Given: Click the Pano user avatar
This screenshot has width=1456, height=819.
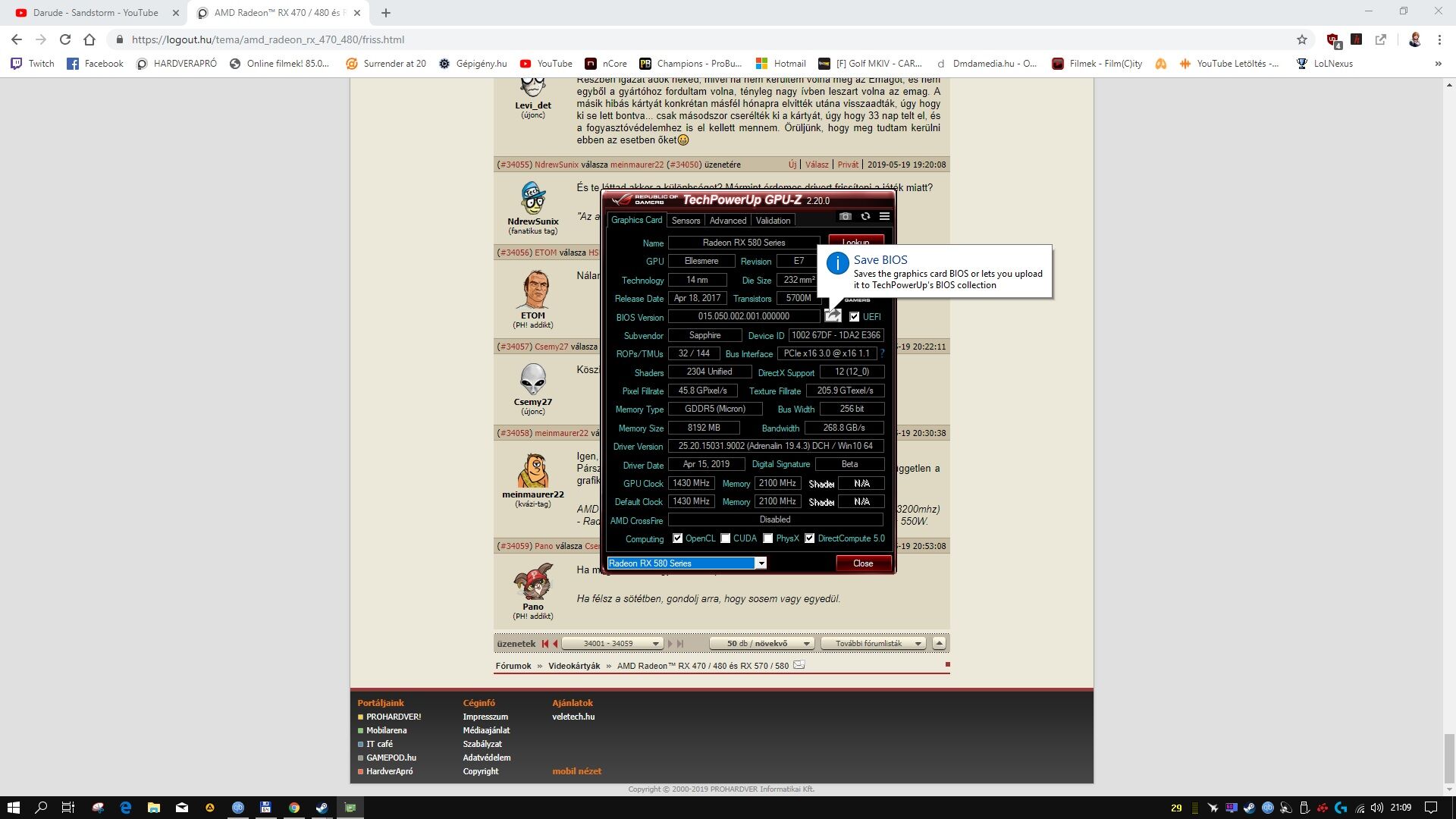Looking at the screenshot, I should pos(533,582).
